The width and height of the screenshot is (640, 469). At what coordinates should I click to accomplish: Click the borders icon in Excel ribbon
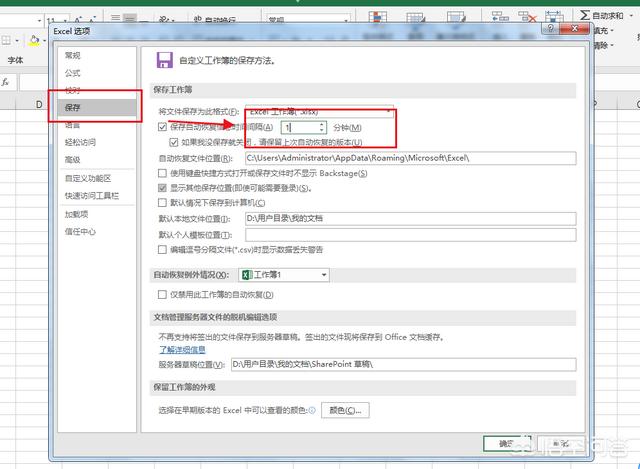pyautogui.click(x=6, y=40)
